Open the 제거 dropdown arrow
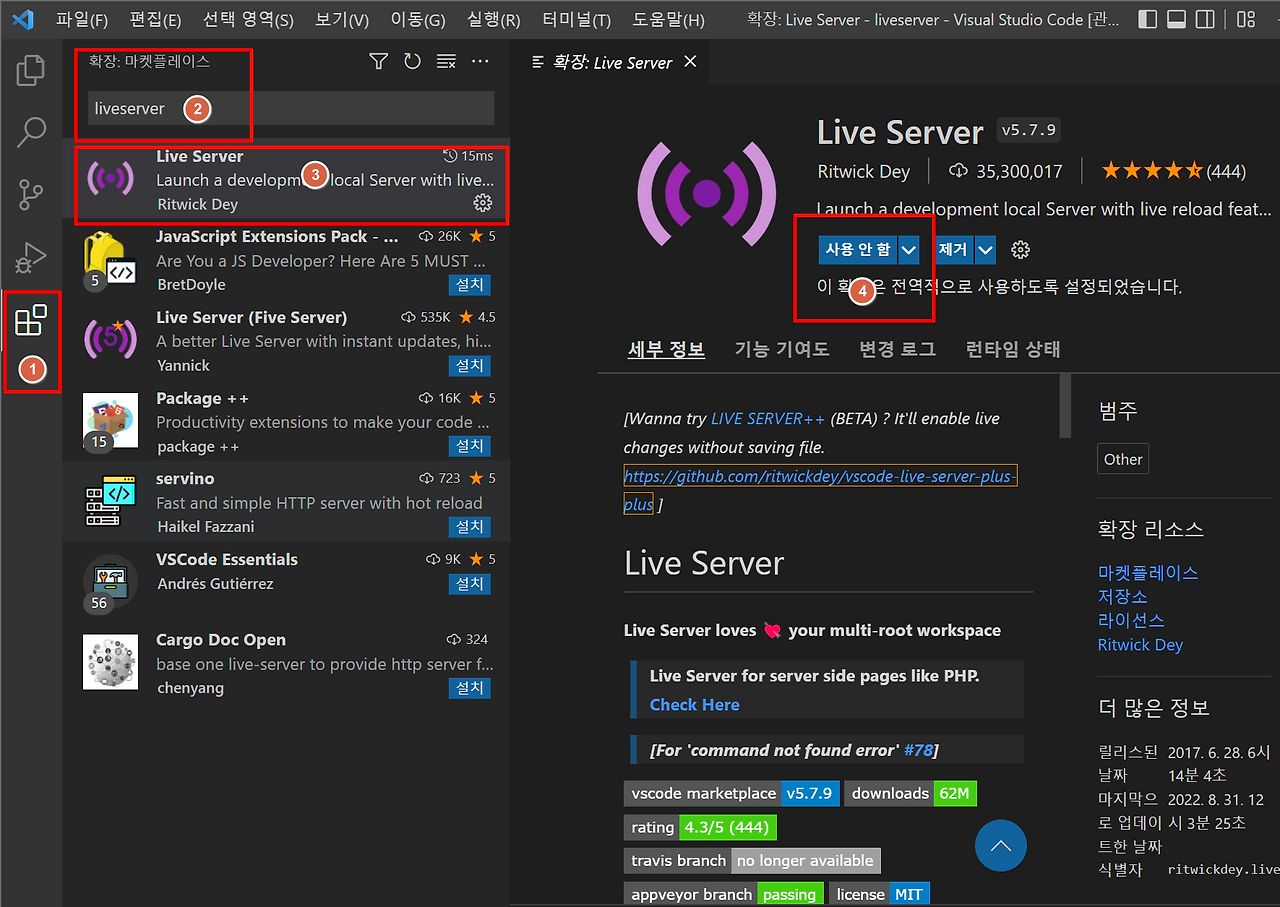1280x907 pixels. tap(985, 249)
